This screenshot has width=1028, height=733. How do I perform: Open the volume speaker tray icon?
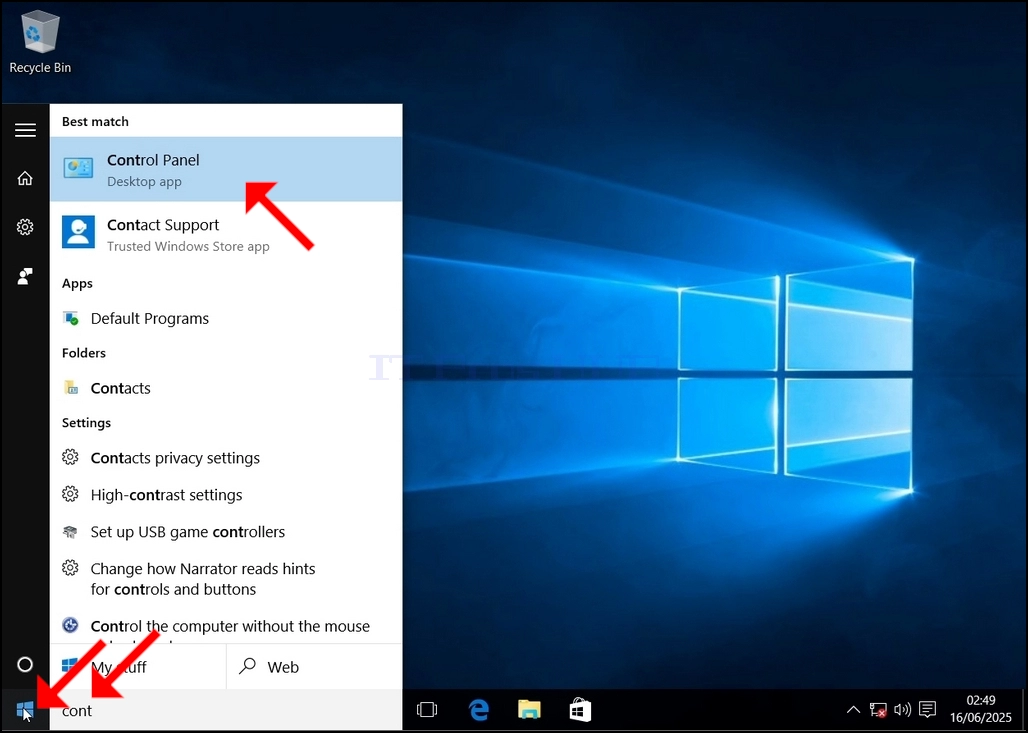point(903,709)
